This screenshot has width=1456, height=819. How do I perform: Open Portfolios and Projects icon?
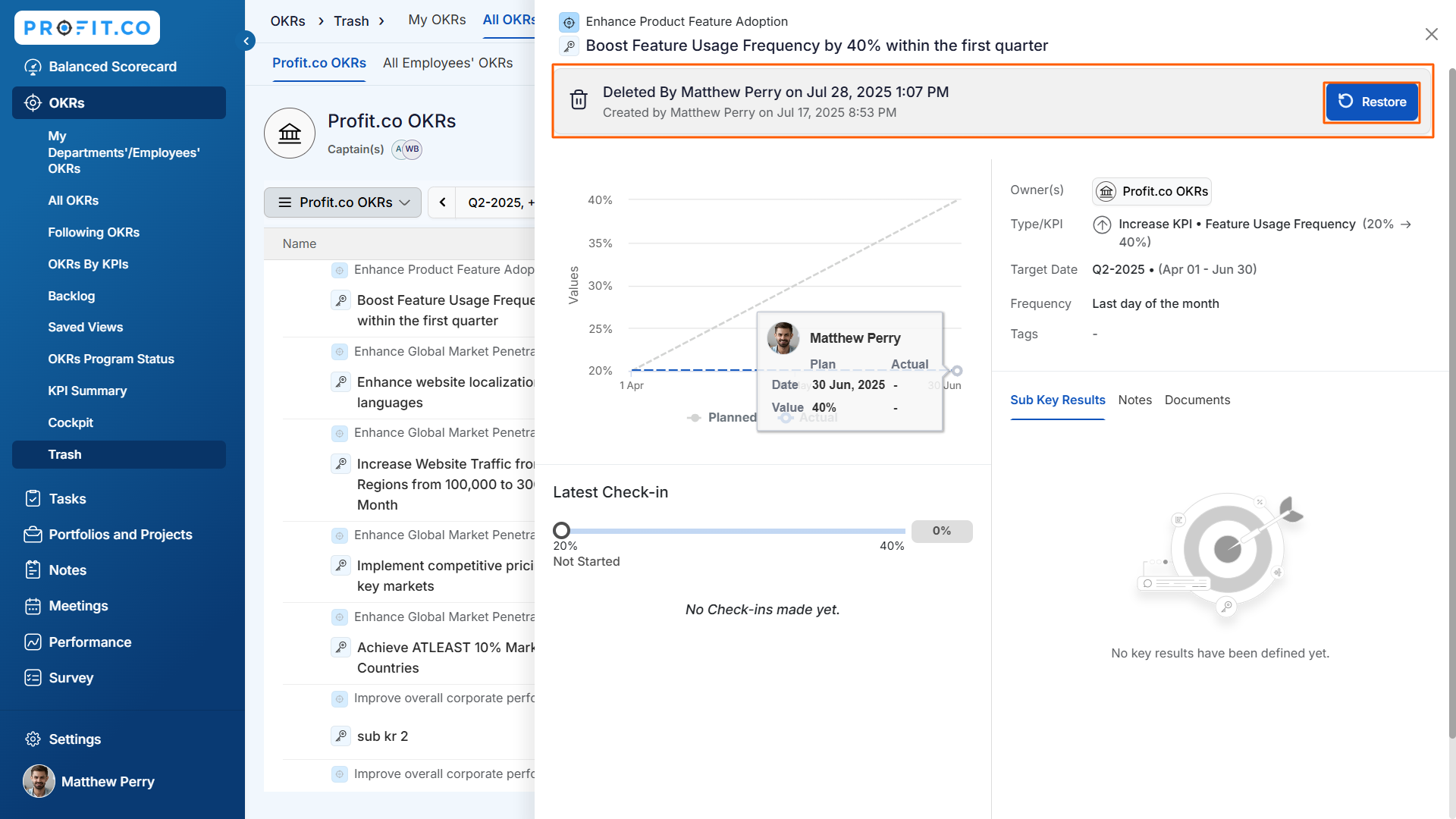point(33,534)
